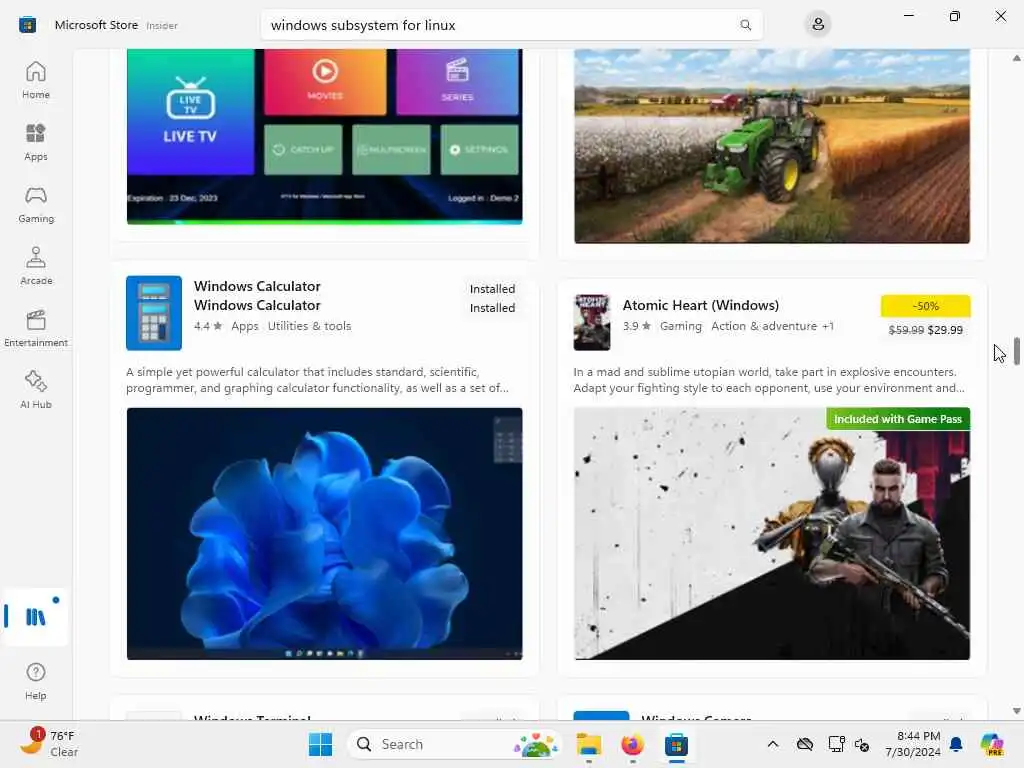The image size is (1024, 768).
Task: Open File Explorer from taskbar
Action: point(588,744)
